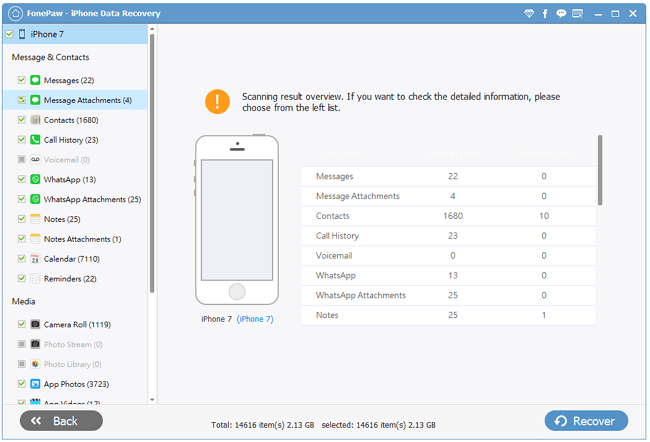Open the blue (iPhone 7) link
650x442 pixels.
click(255, 319)
